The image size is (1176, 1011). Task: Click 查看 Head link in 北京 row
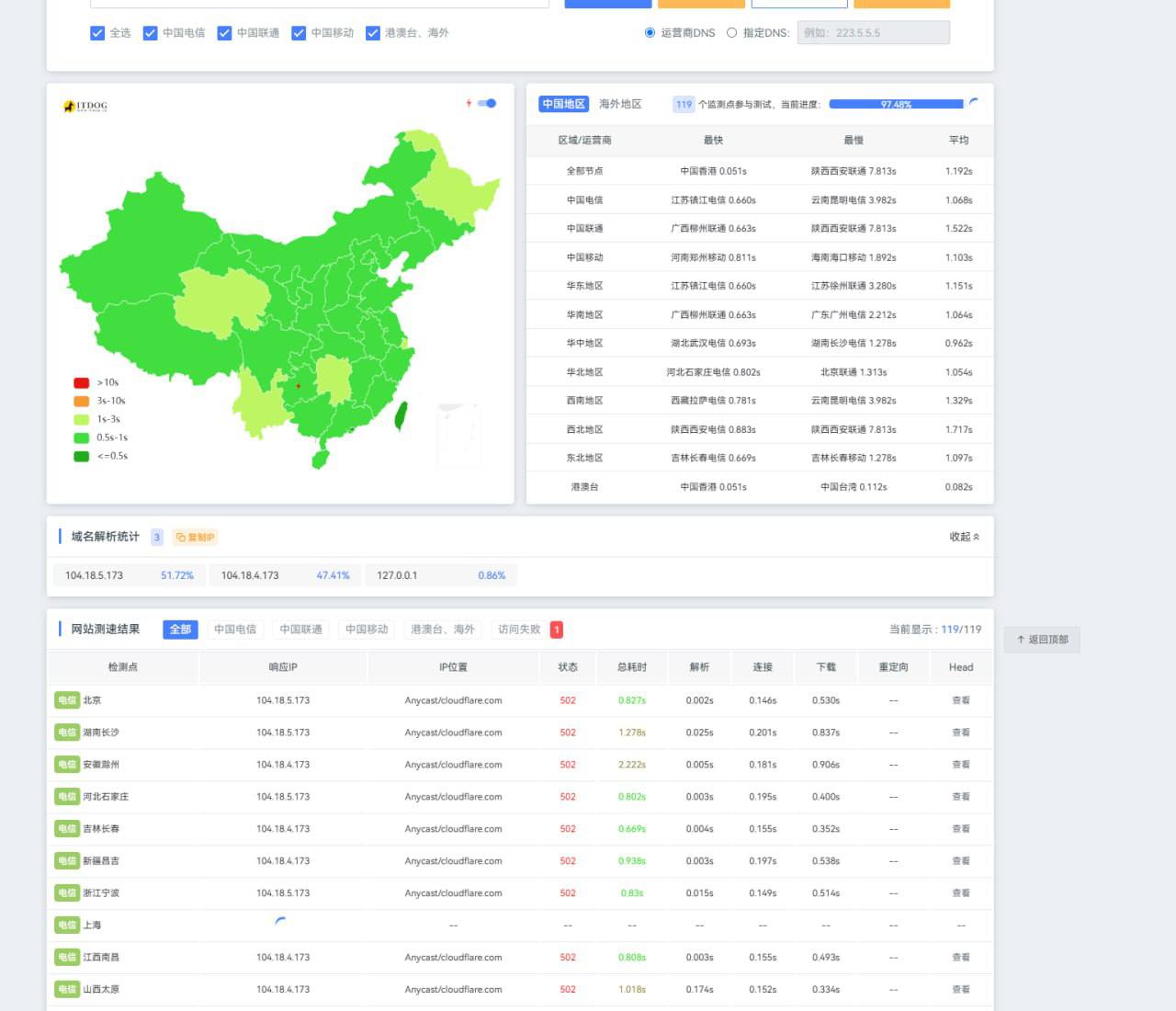point(961,700)
